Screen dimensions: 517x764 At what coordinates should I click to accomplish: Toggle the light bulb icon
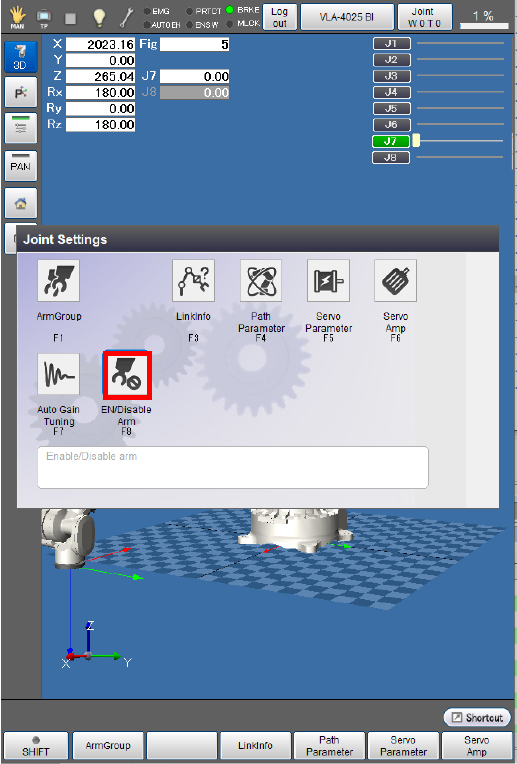(x=99, y=18)
